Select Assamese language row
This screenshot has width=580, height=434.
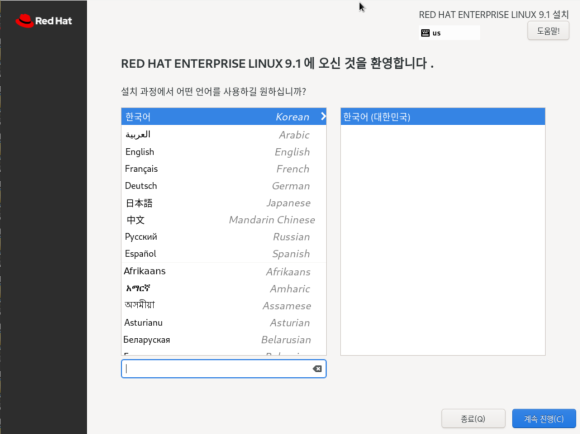coord(223,306)
